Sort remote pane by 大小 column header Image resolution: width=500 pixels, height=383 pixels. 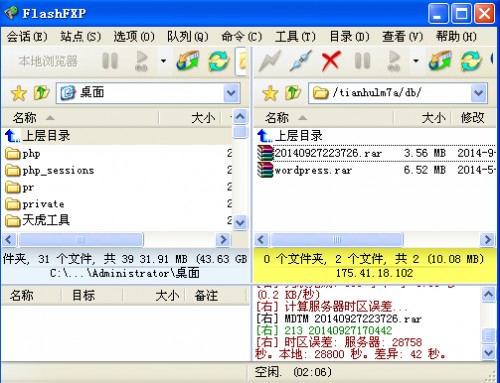(422, 118)
